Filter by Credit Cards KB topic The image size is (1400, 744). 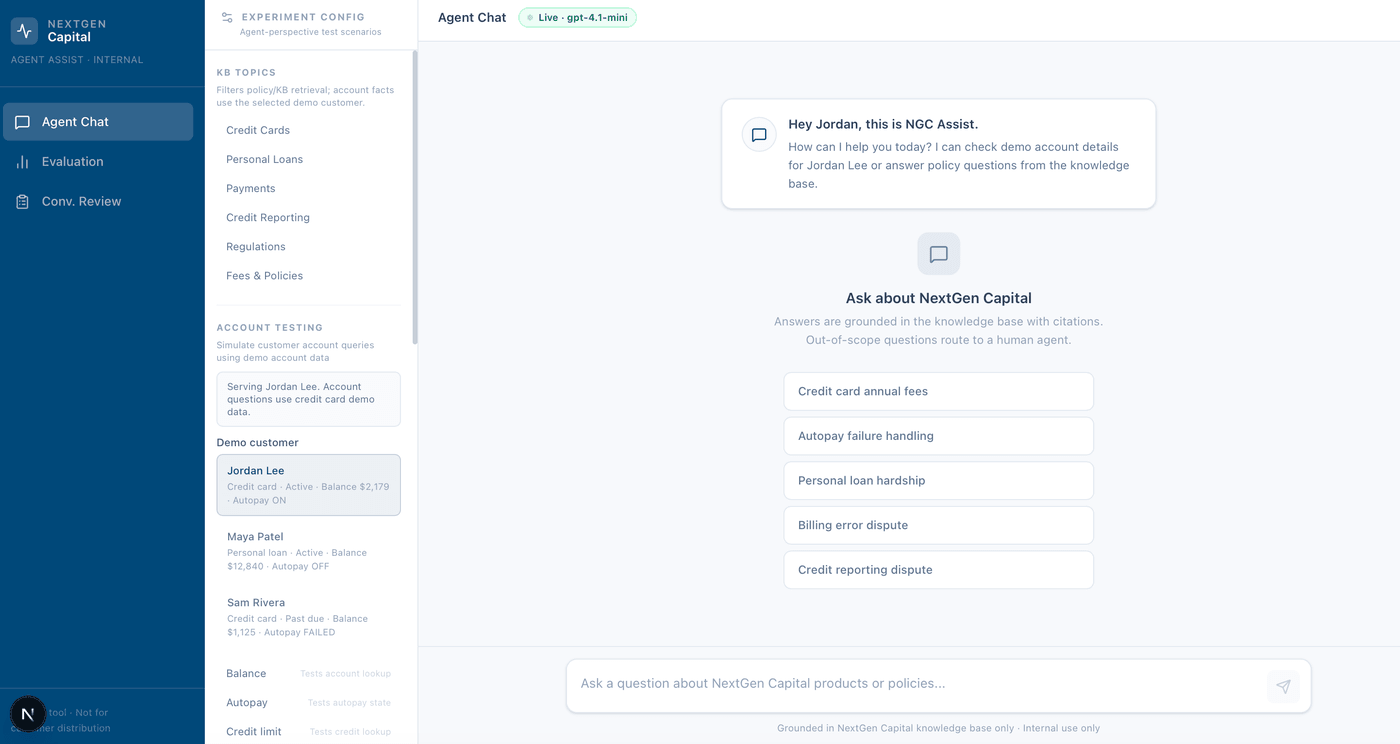click(x=308, y=130)
